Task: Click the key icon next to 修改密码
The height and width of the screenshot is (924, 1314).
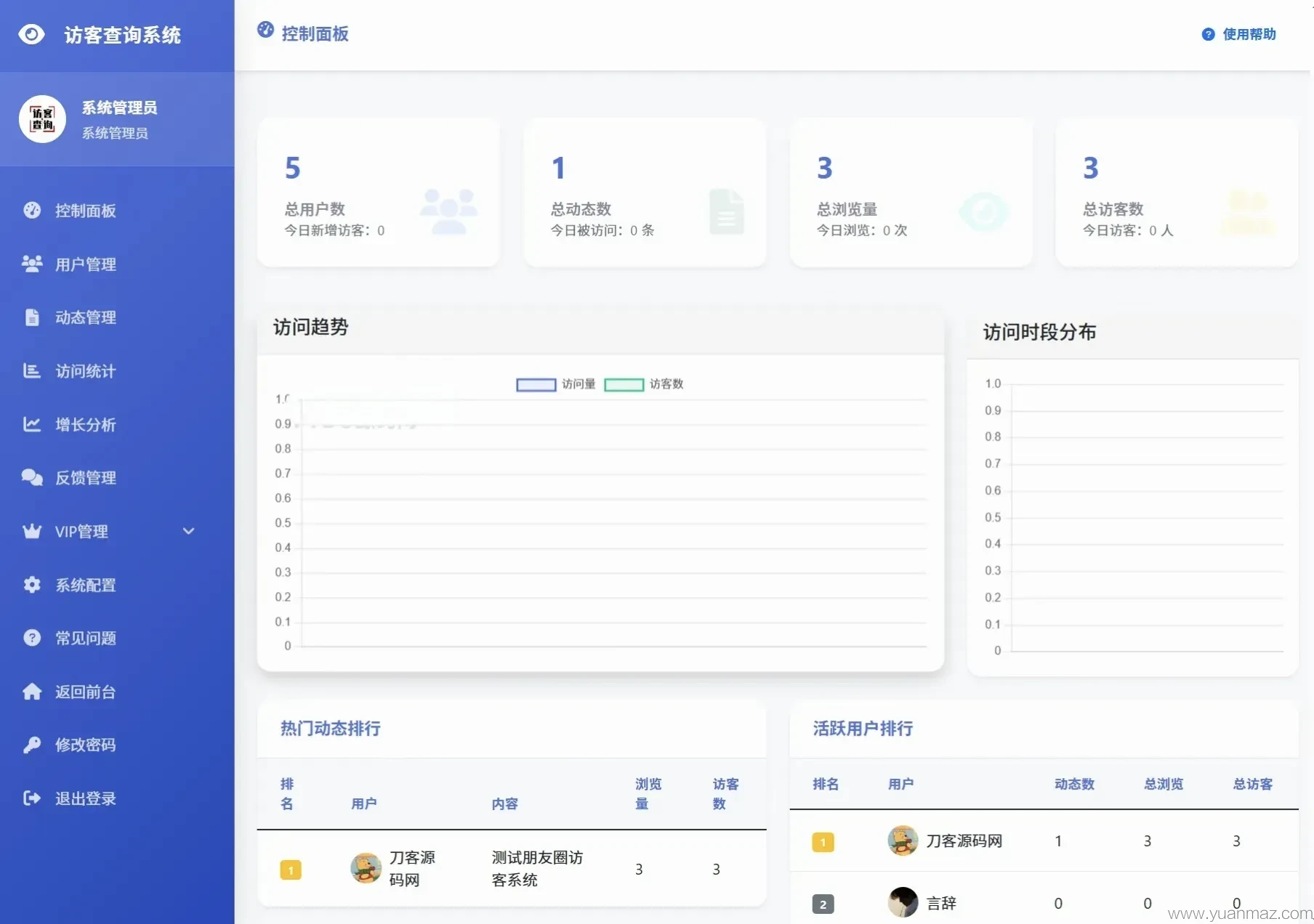Action: pyautogui.click(x=32, y=745)
